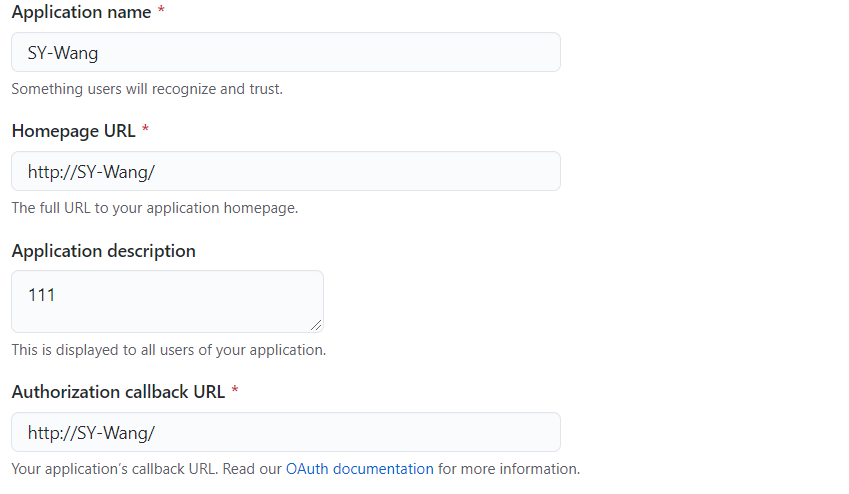Click the "Application name" label
Screen dimensions: 849x494
point(81,12)
